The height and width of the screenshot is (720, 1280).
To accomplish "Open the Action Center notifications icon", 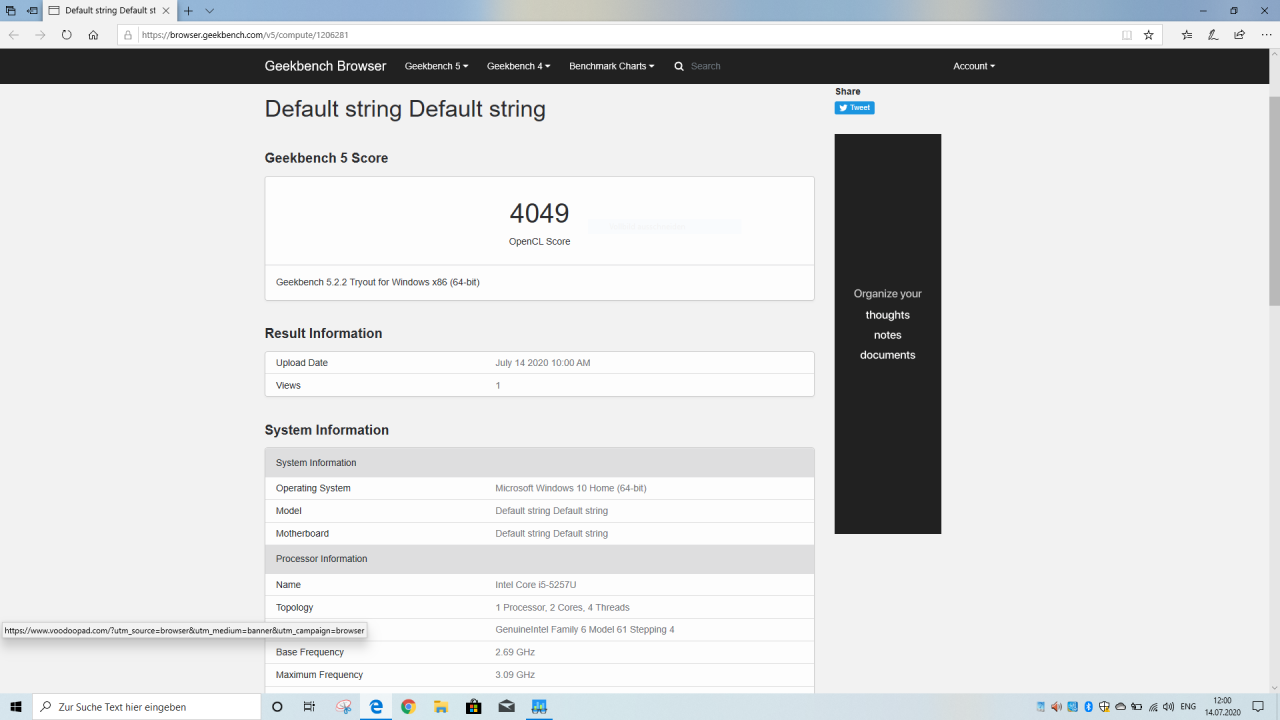I will tap(1259, 707).
